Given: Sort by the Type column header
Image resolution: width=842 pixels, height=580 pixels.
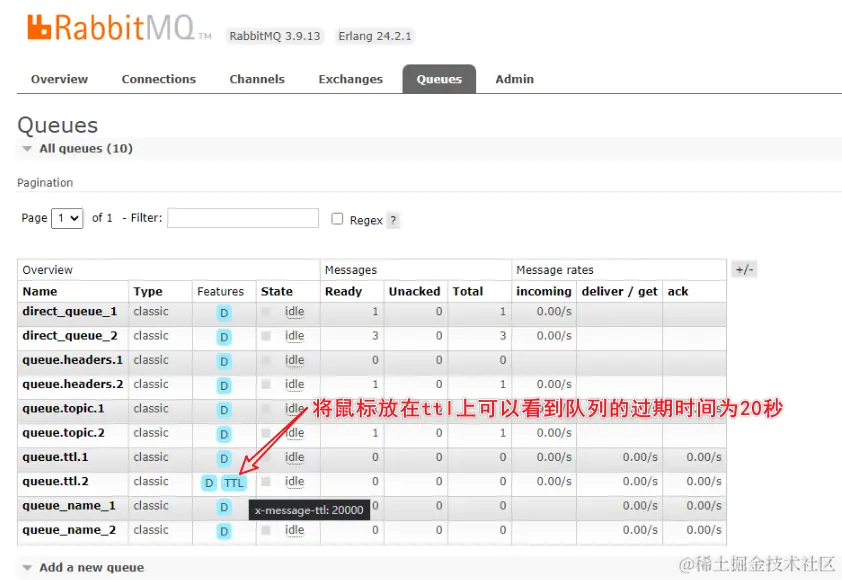Looking at the screenshot, I should 148,291.
